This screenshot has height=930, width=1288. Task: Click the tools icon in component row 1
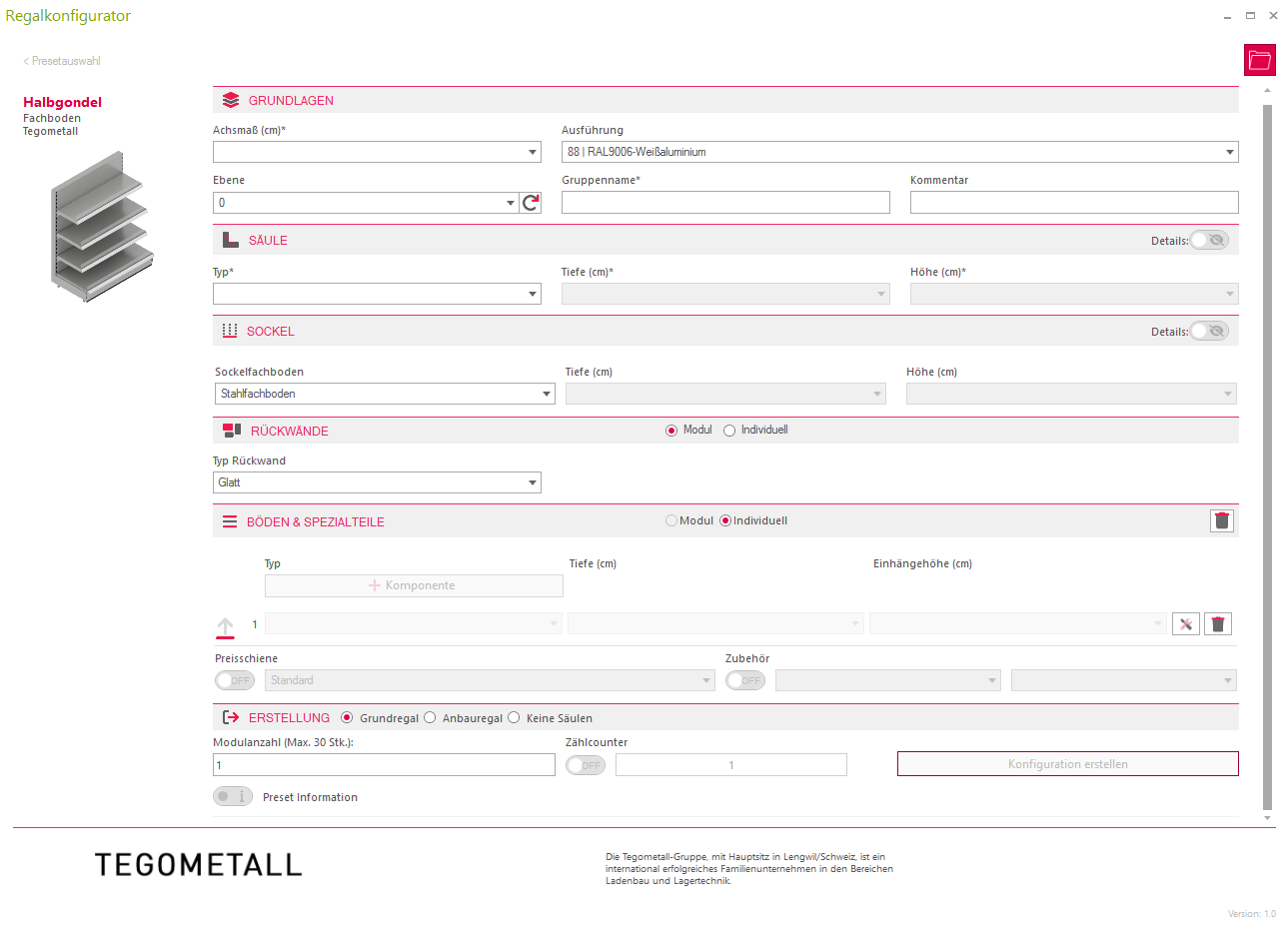pyautogui.click(x=1186, y=624)
